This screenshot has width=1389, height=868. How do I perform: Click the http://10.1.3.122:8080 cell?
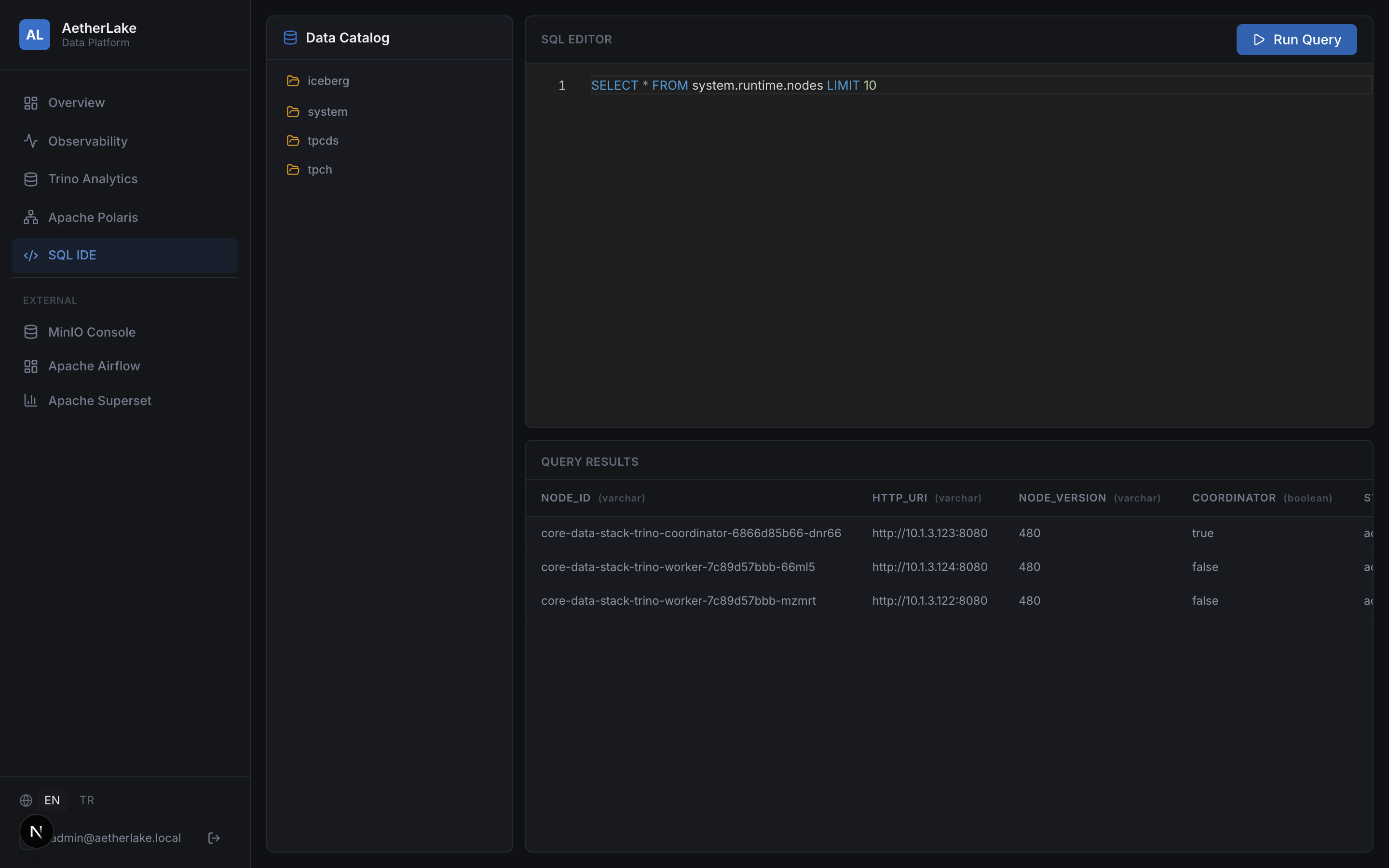[930, 600]
